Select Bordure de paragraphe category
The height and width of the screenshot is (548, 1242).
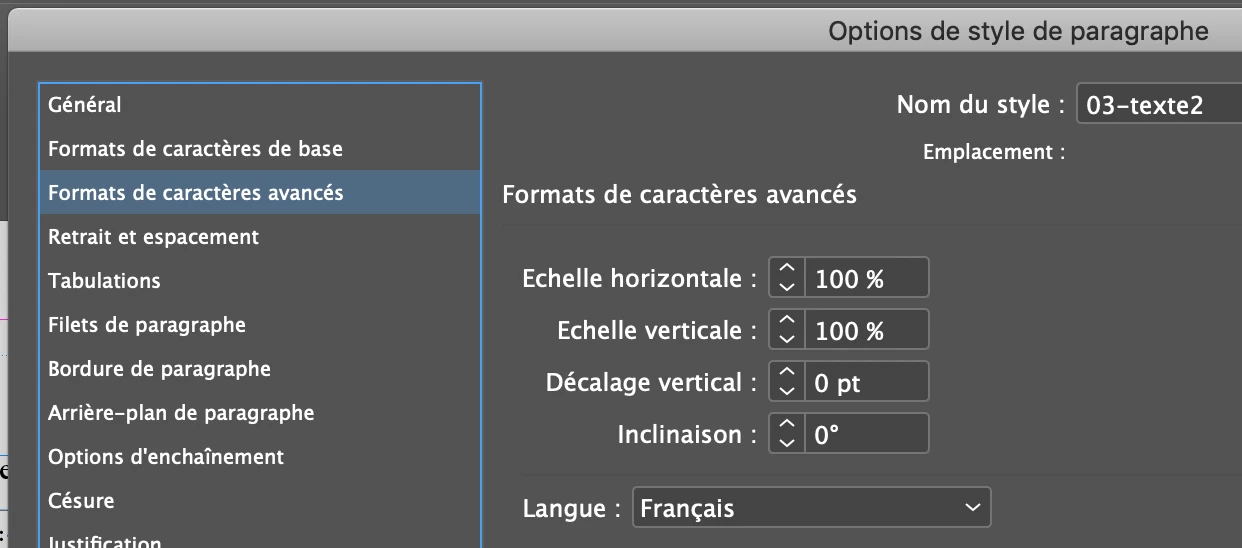[159, 369]
